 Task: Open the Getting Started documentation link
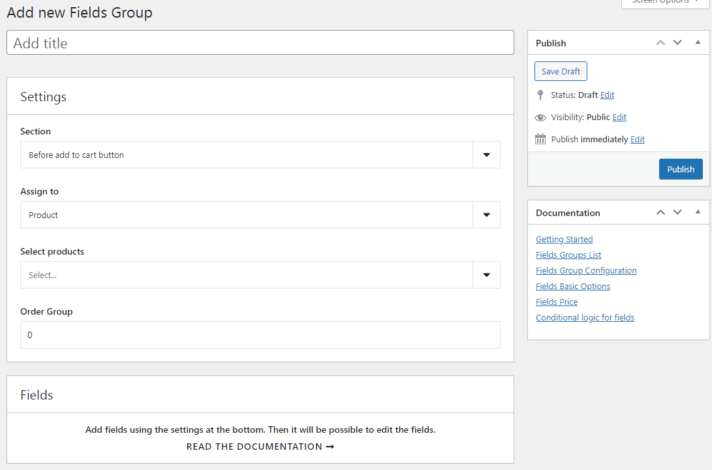(x=564, y=240)
